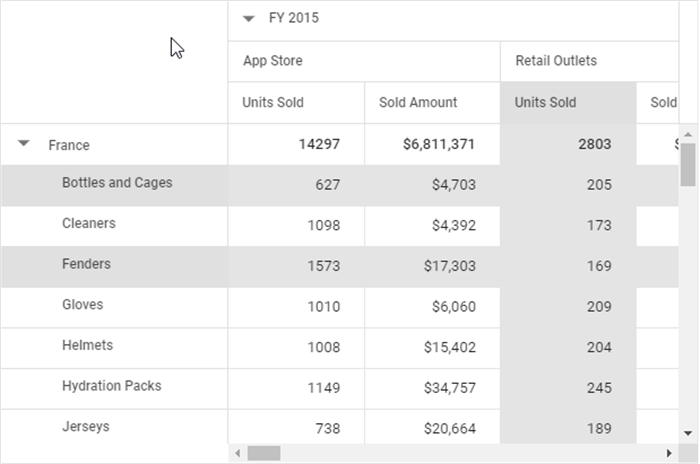Click the horizontal scrollbar right arrow
The image size is (700, 464).
click(669, 454)
